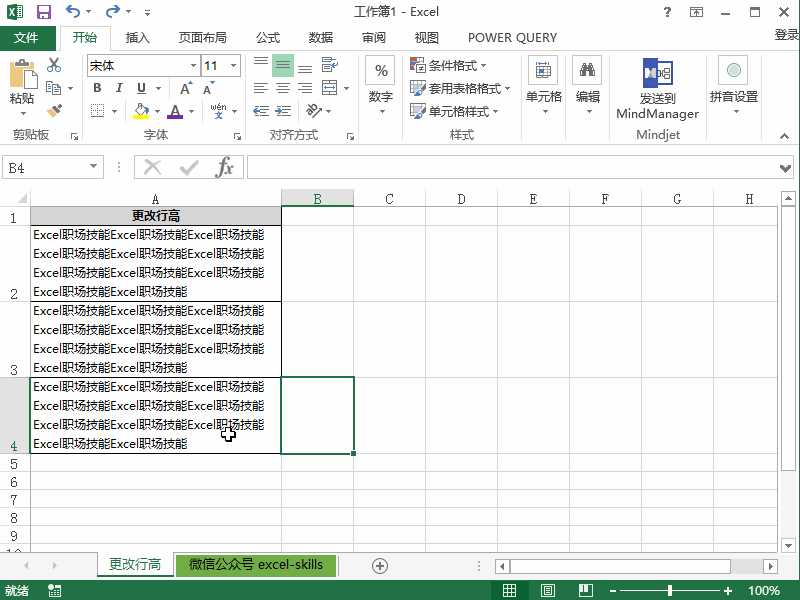Set middle vertical alignment
Viewport: 800px width, 600px height.
coord(283,65)
